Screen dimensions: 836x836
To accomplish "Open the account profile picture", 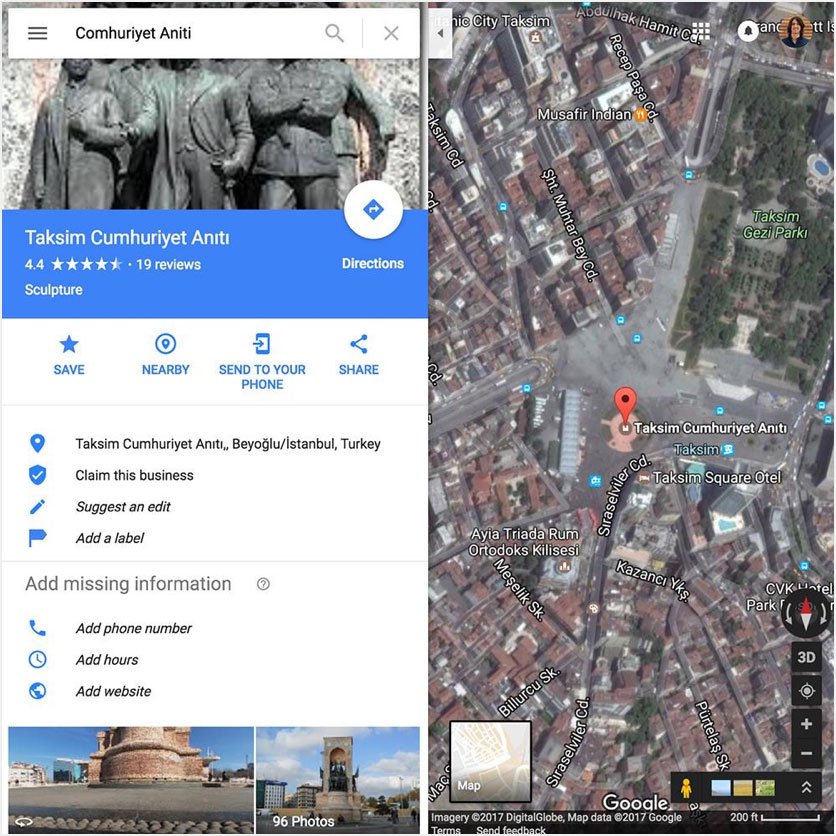I will point(795,31).
